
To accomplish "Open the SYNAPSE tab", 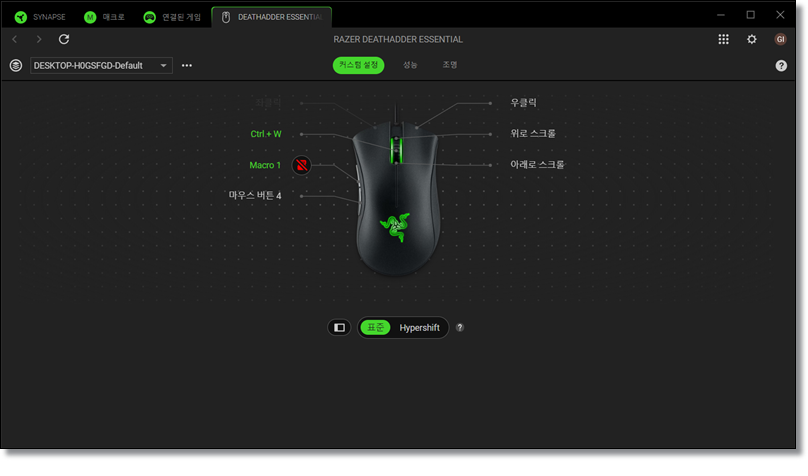I will pos(40,17).
